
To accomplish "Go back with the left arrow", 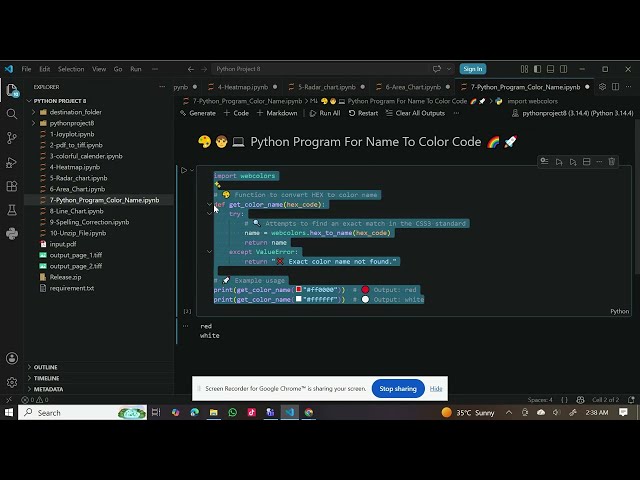I will tap(191, 69).
